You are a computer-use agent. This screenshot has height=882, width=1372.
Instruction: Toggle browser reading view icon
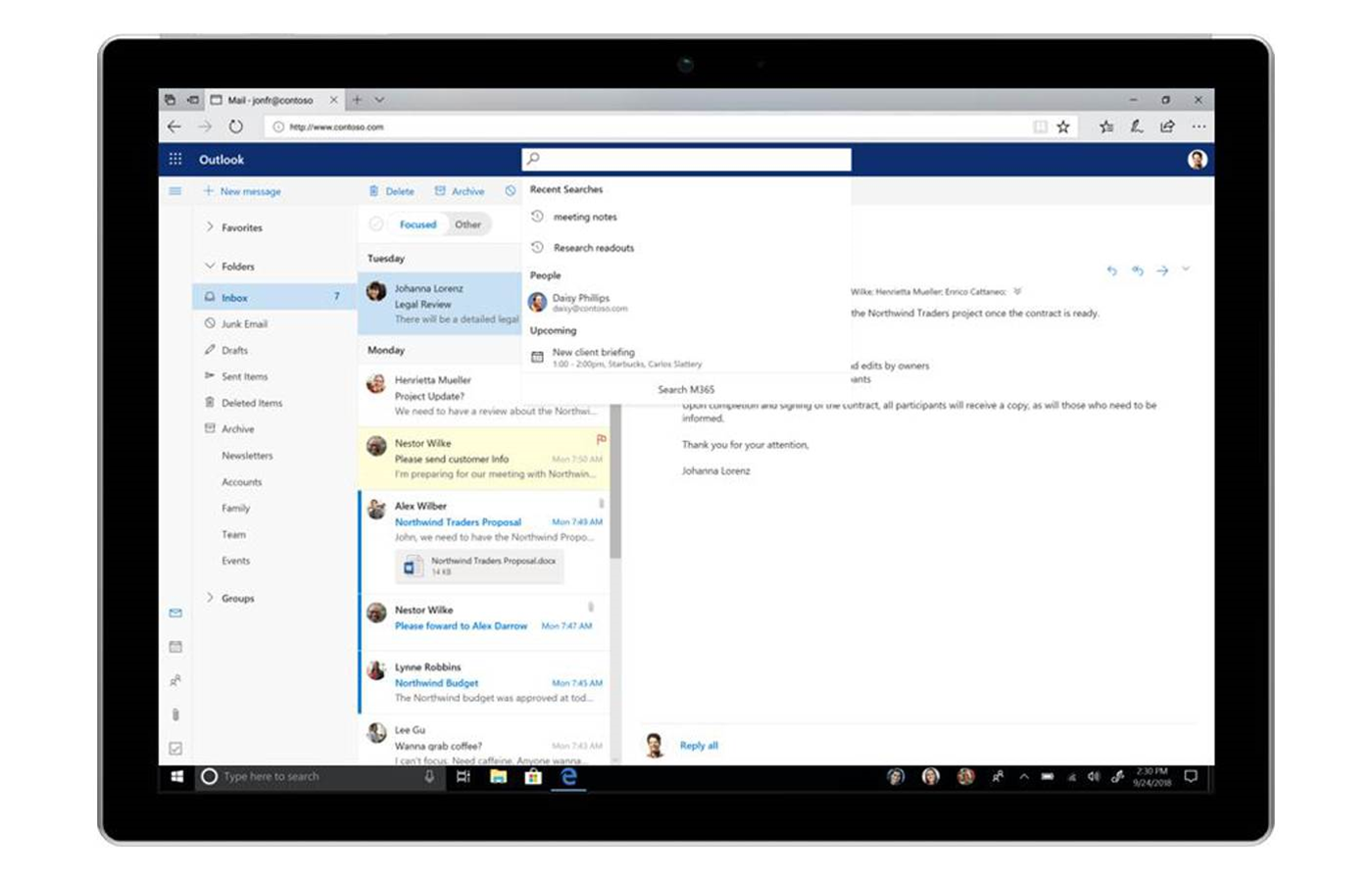coord(1041,126)
